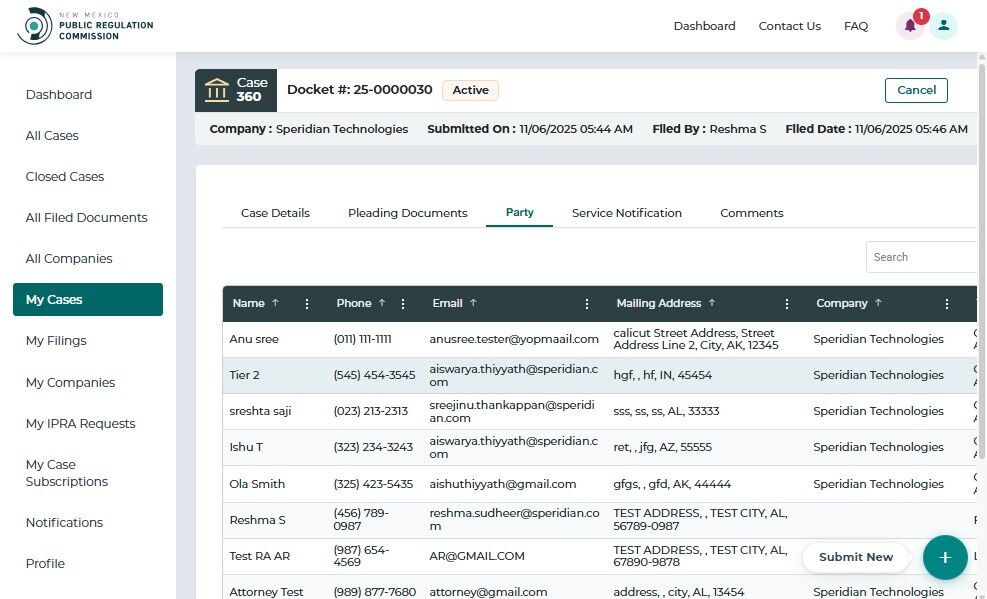Open All Filed Documents in sidebar

click(x=86, y=218)
